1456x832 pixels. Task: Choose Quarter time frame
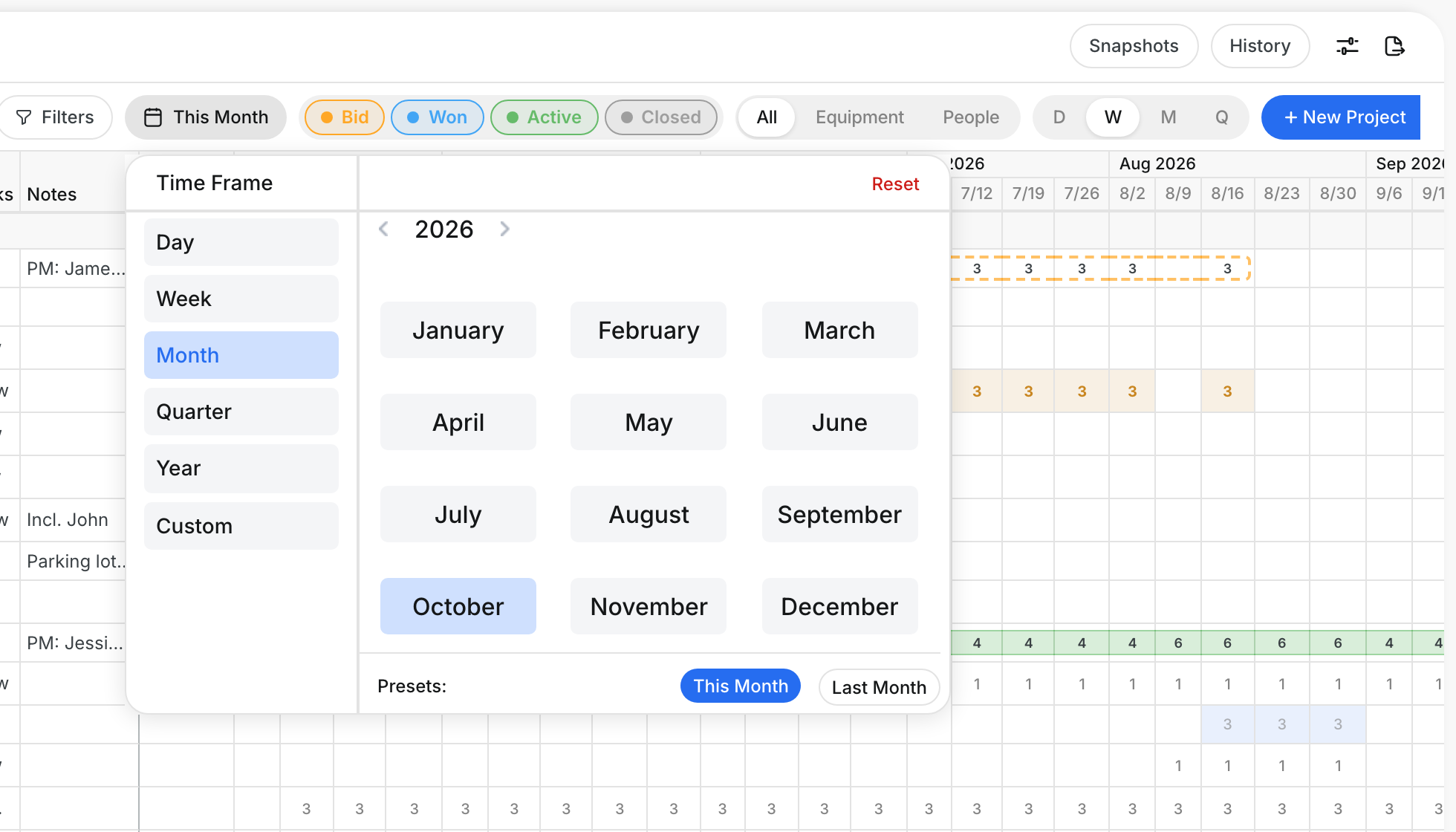point(241,412)
